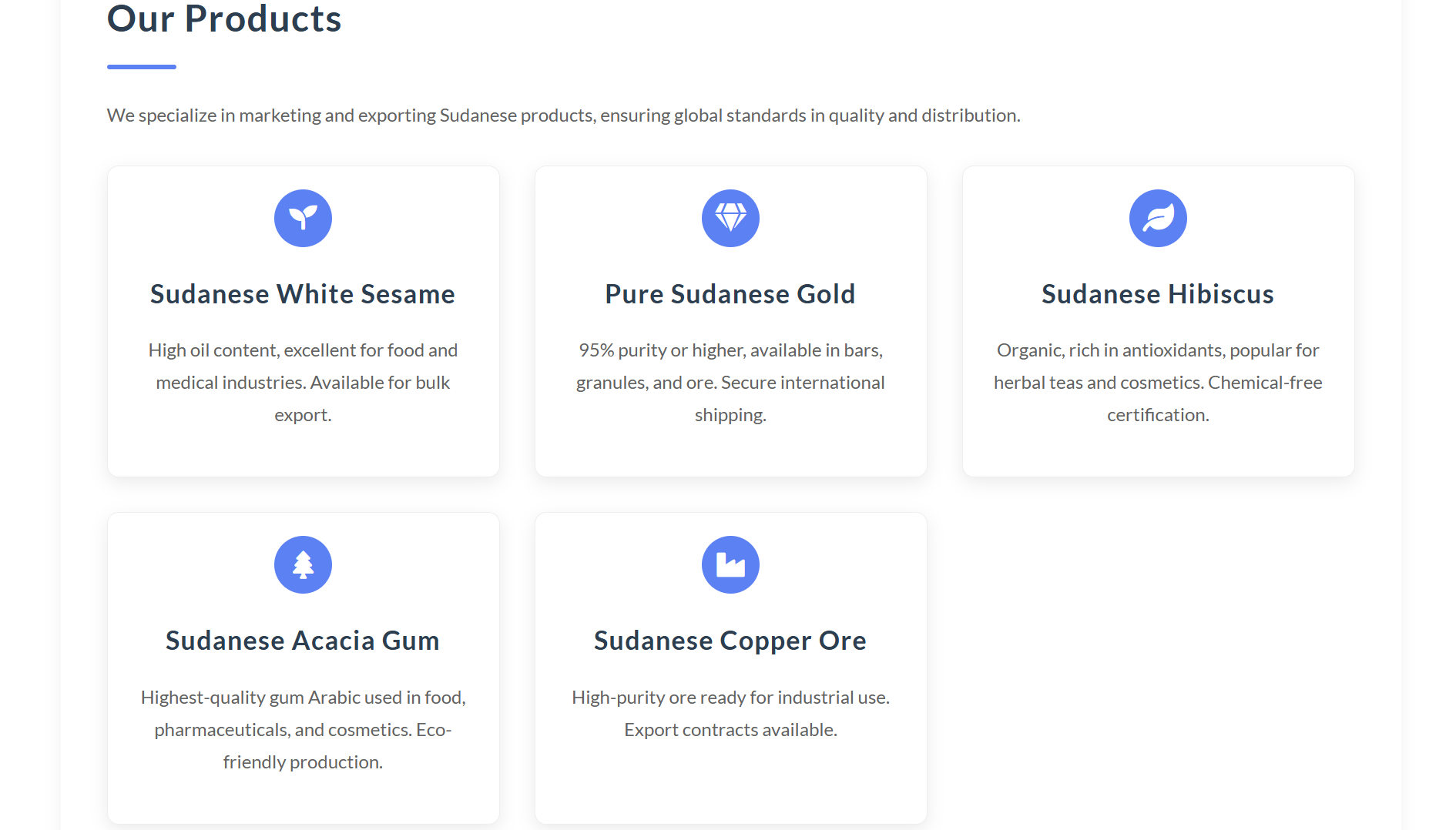Click the tree icon above Acacia Gum
Screen dimensions: 1456x830
(x=303, y=564)
